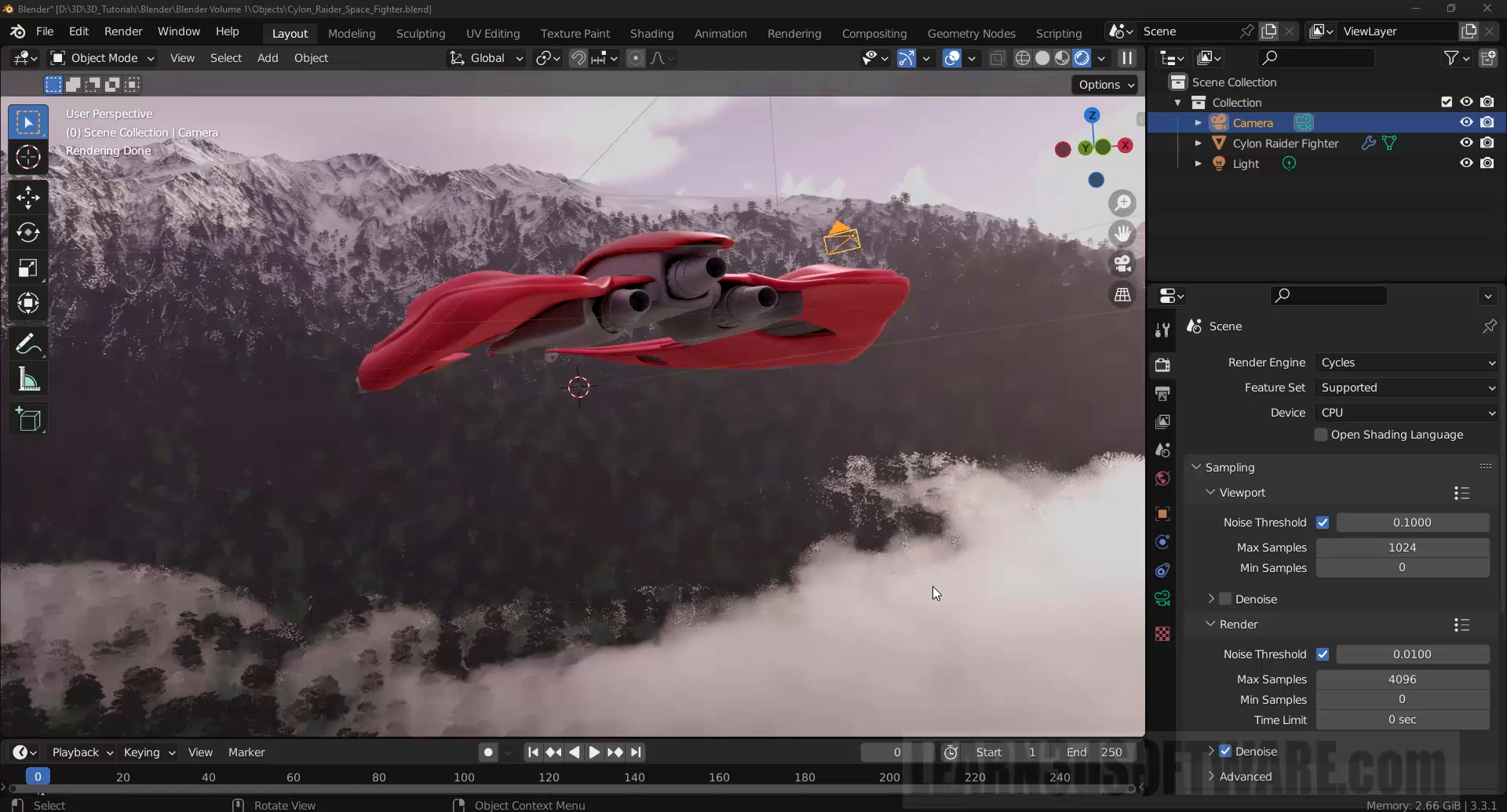Hide Camera object in viewport

pos(1466,122)
